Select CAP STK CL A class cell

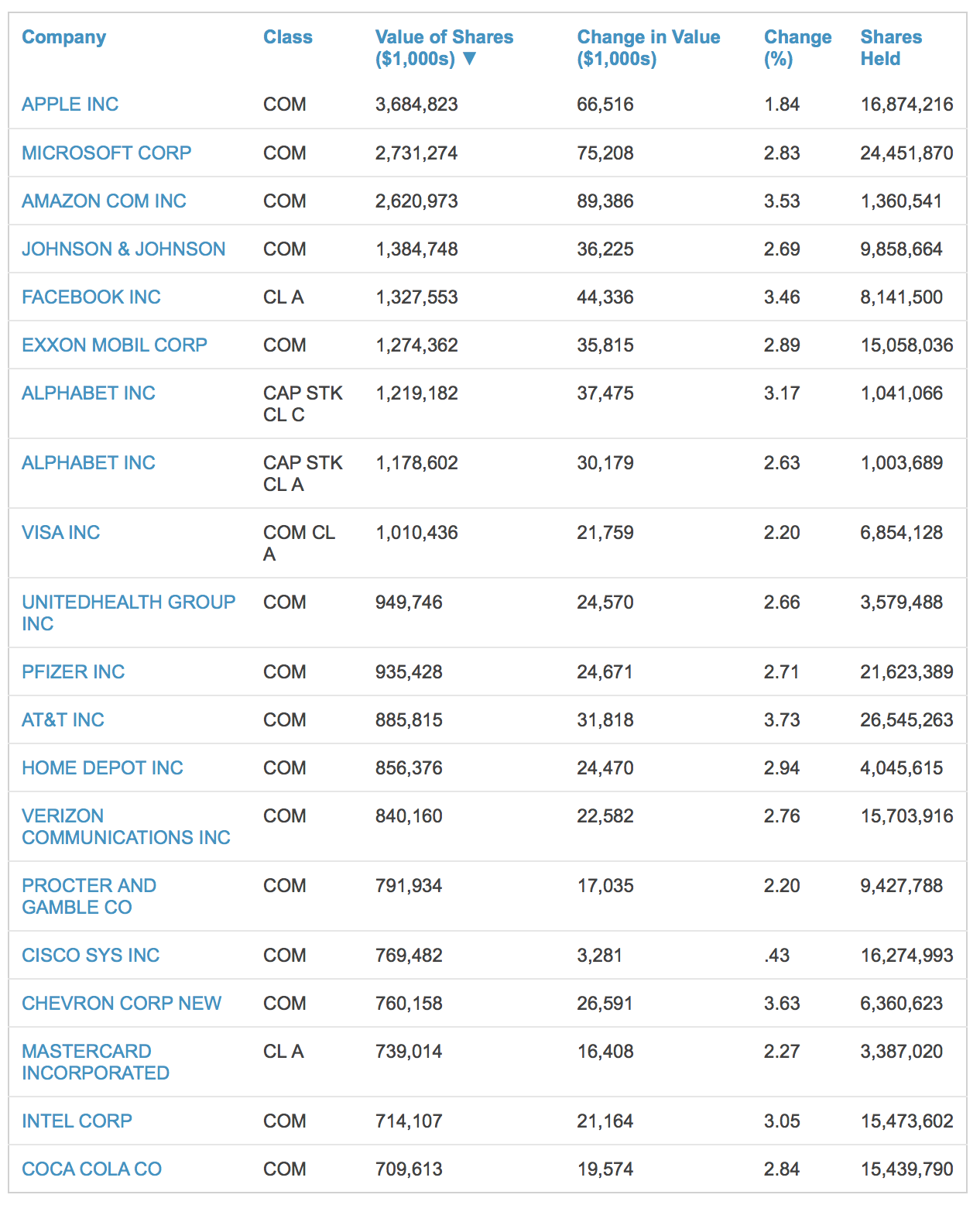click(303, 474)
